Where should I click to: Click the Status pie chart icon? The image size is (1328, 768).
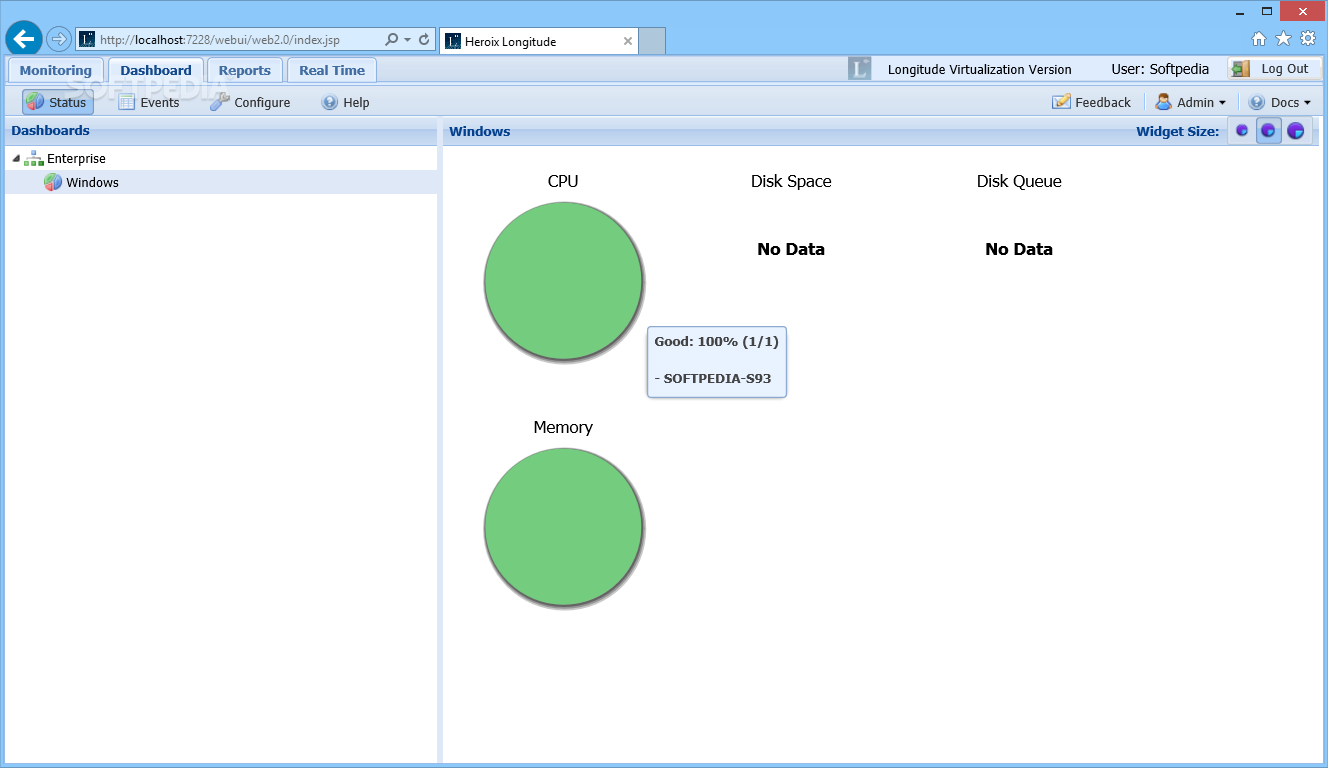pyautogui.click(x=36, y=102)
